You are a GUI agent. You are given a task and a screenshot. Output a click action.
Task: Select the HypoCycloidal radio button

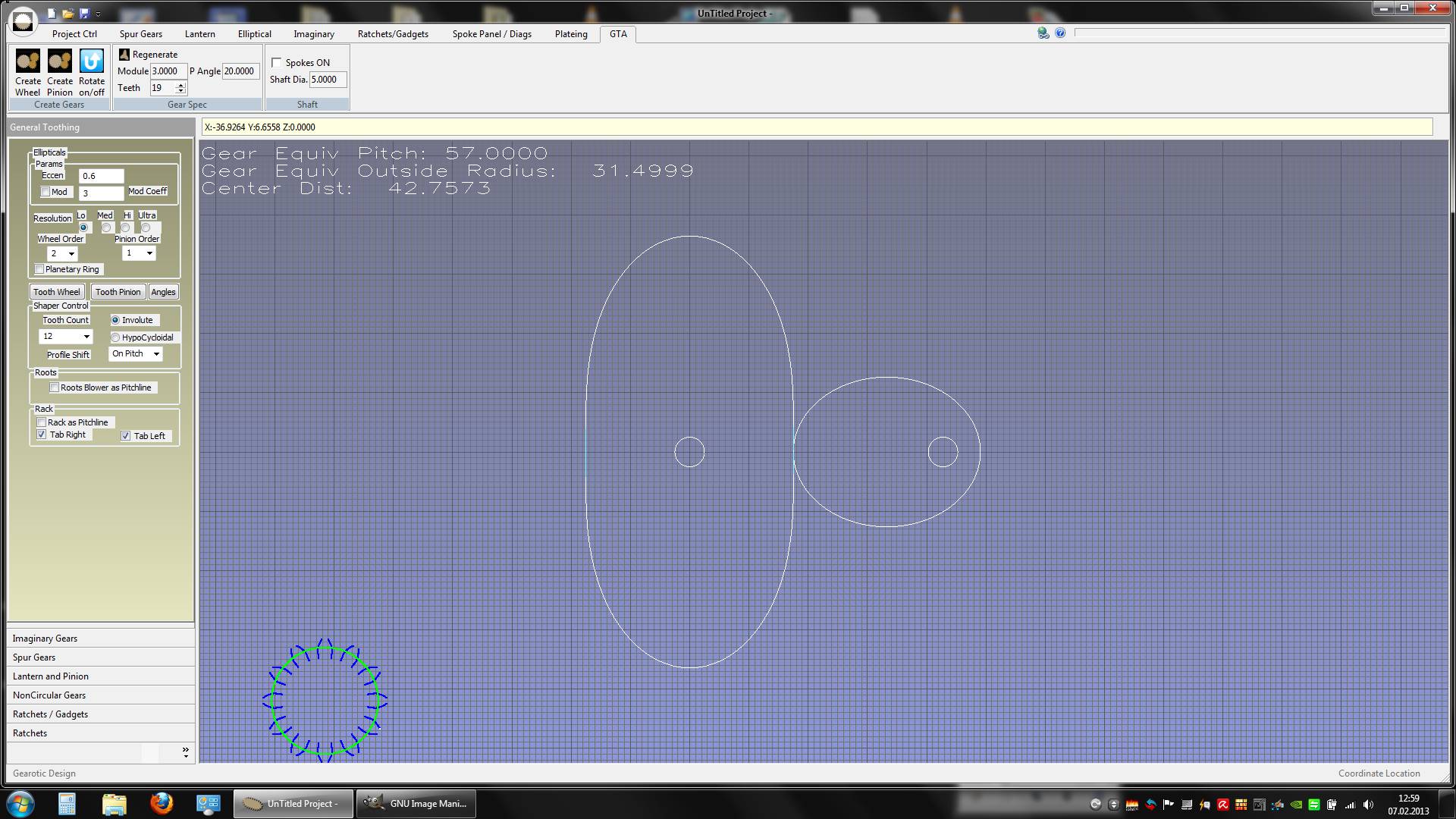click(x=115, y=337)
